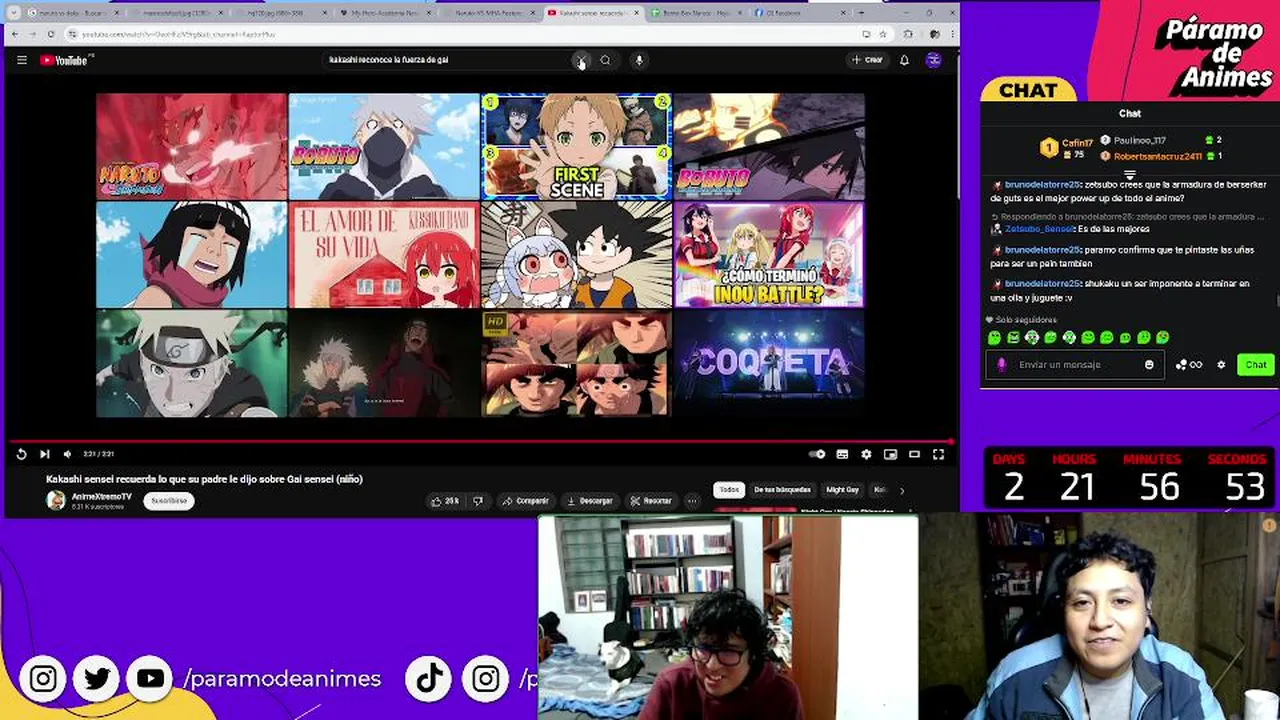Open the Crear button on YouTube
Screen dimensions: 1280x720
click(x=867, y=60)
